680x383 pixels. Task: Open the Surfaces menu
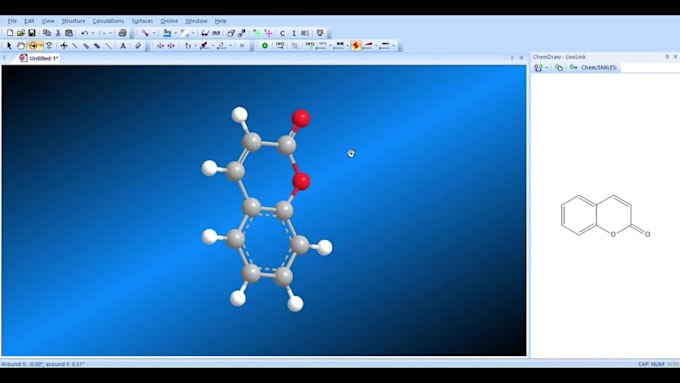tap(142, 21)
